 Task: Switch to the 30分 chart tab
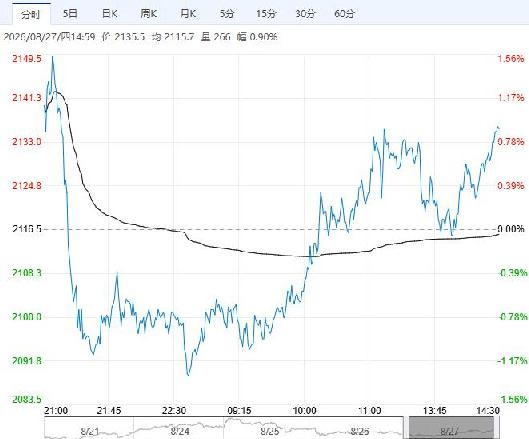pos(305,14)
